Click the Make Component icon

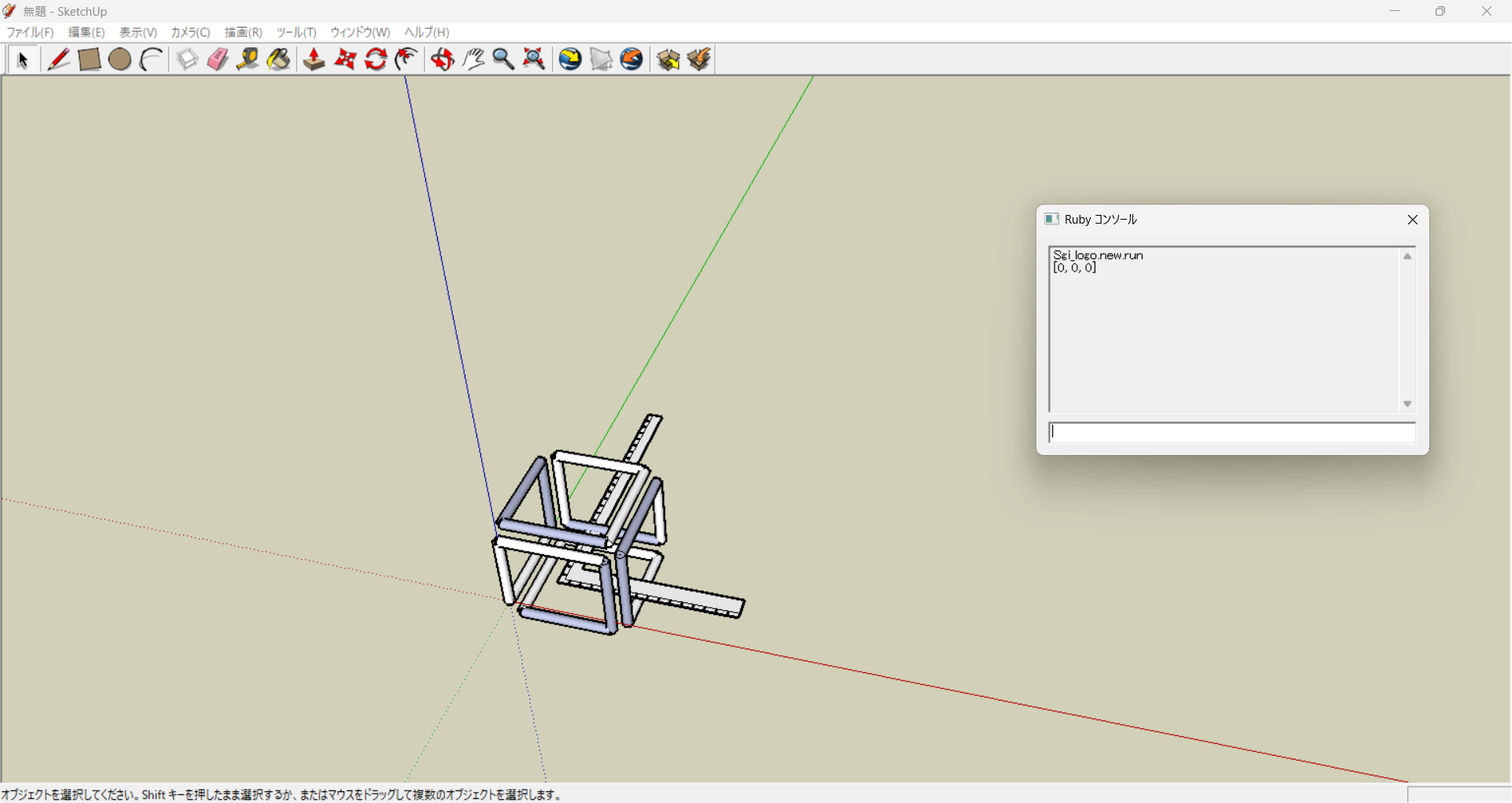(187, 60)
